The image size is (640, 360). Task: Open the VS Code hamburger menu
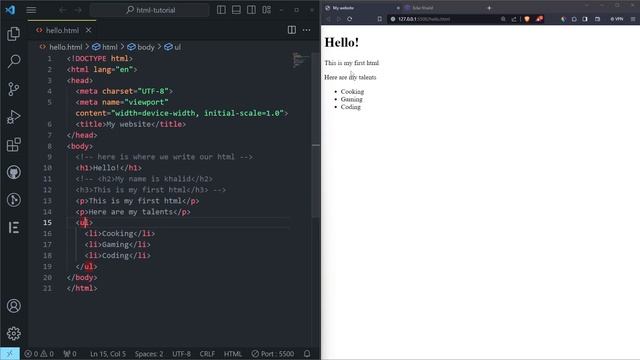point(31,10)
